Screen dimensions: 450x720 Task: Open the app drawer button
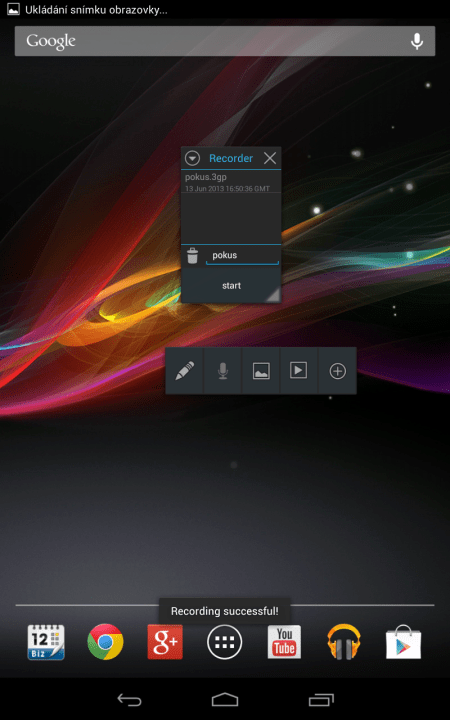point(225,642)
